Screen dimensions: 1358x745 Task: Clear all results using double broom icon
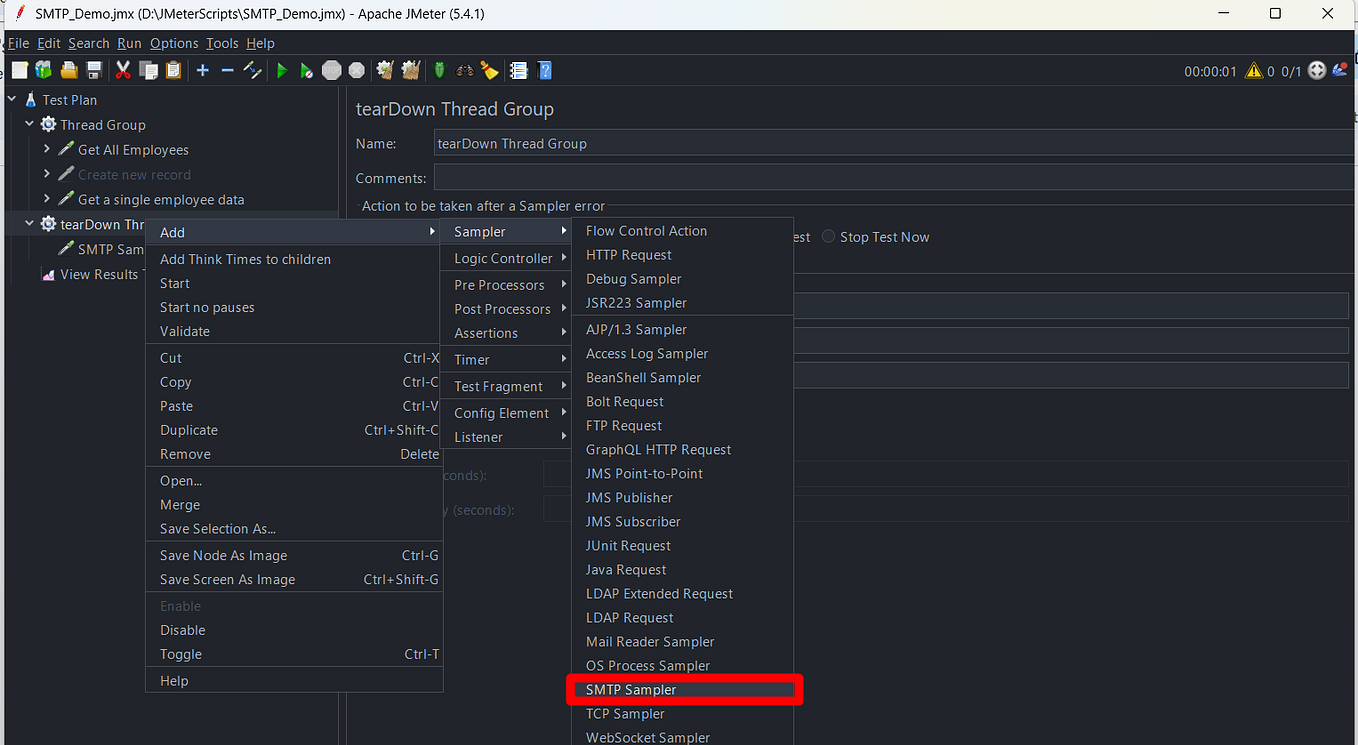(410, 70)
